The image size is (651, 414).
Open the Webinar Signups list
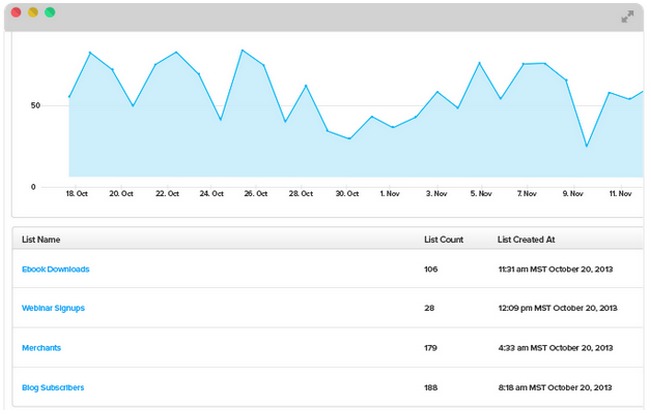[53, 308]
